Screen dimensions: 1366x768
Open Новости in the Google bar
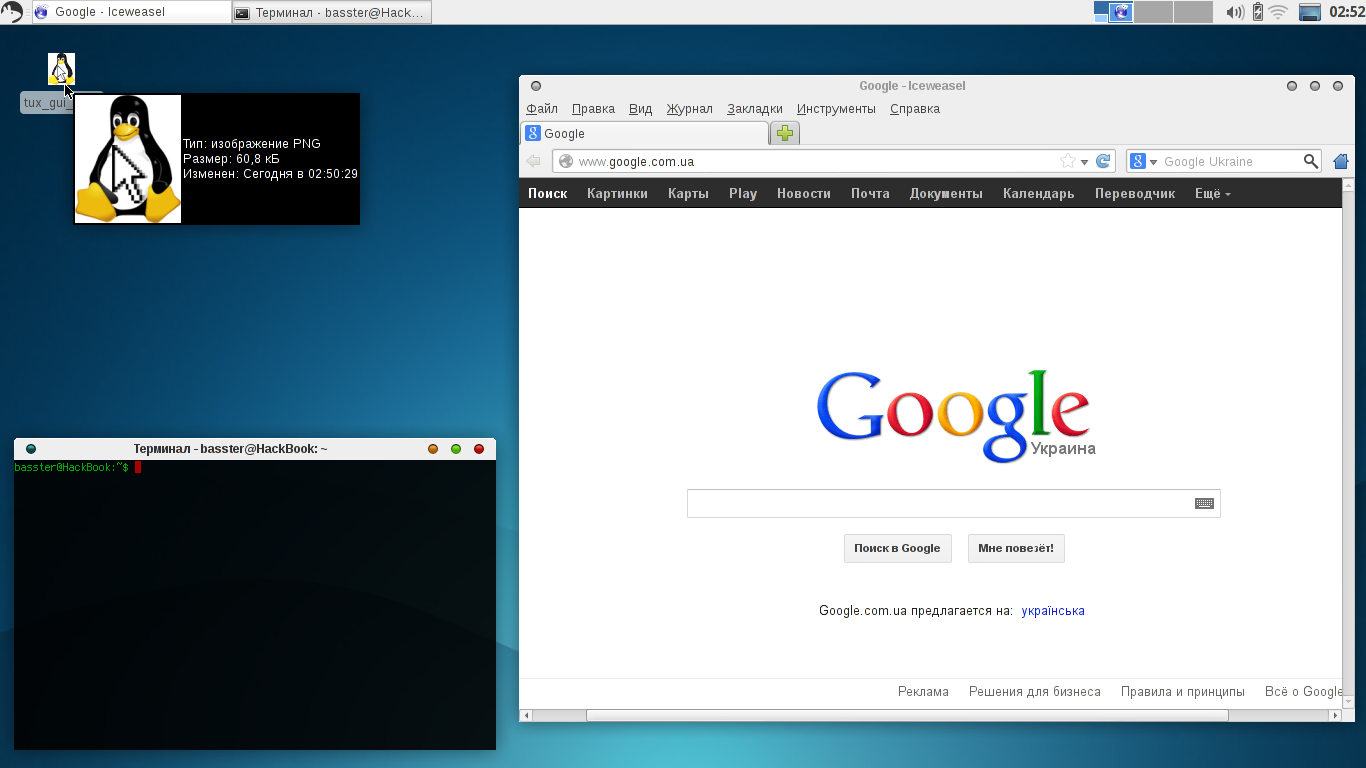[804, 194]
